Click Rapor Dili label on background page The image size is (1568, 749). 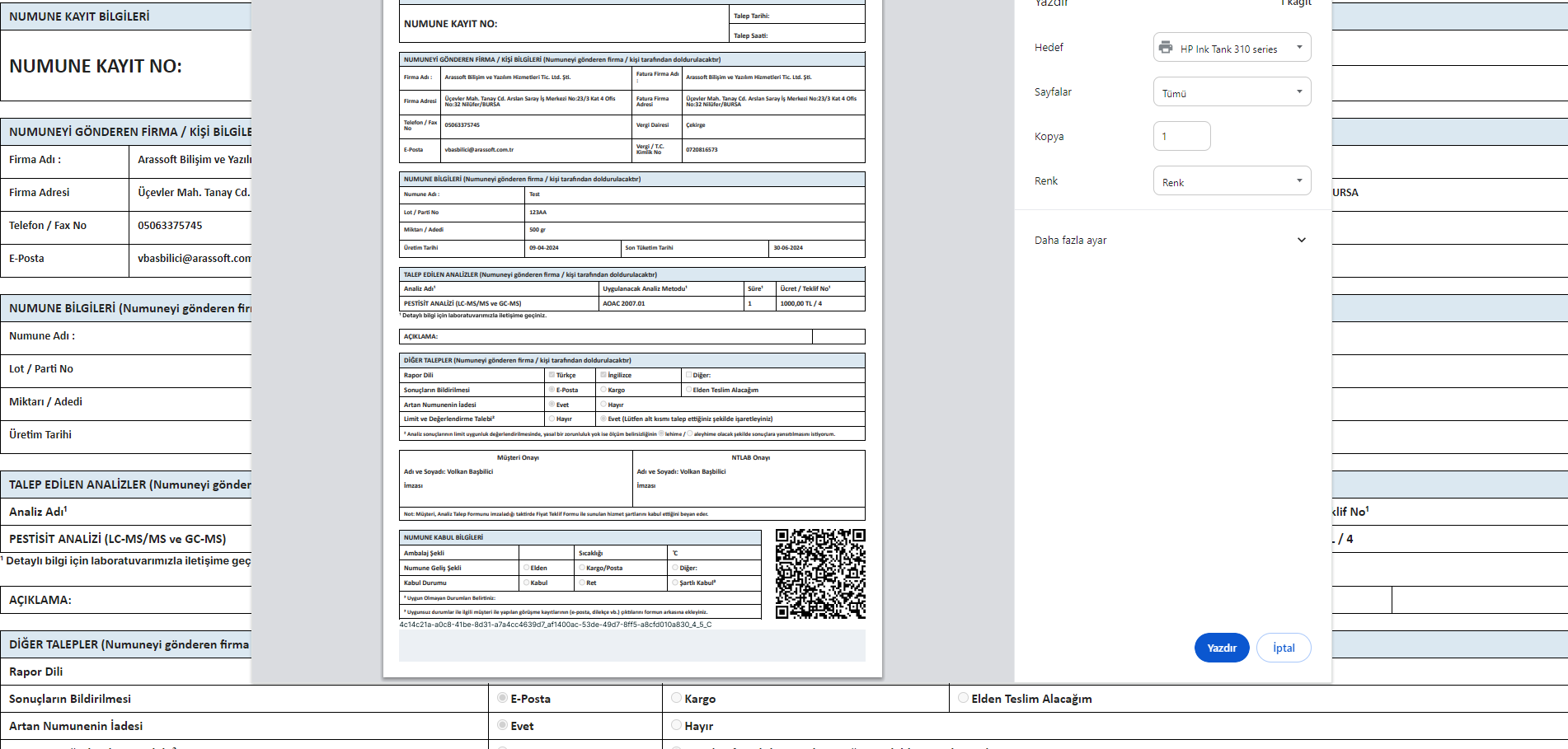pyautogui.click(x=35, y=672)
